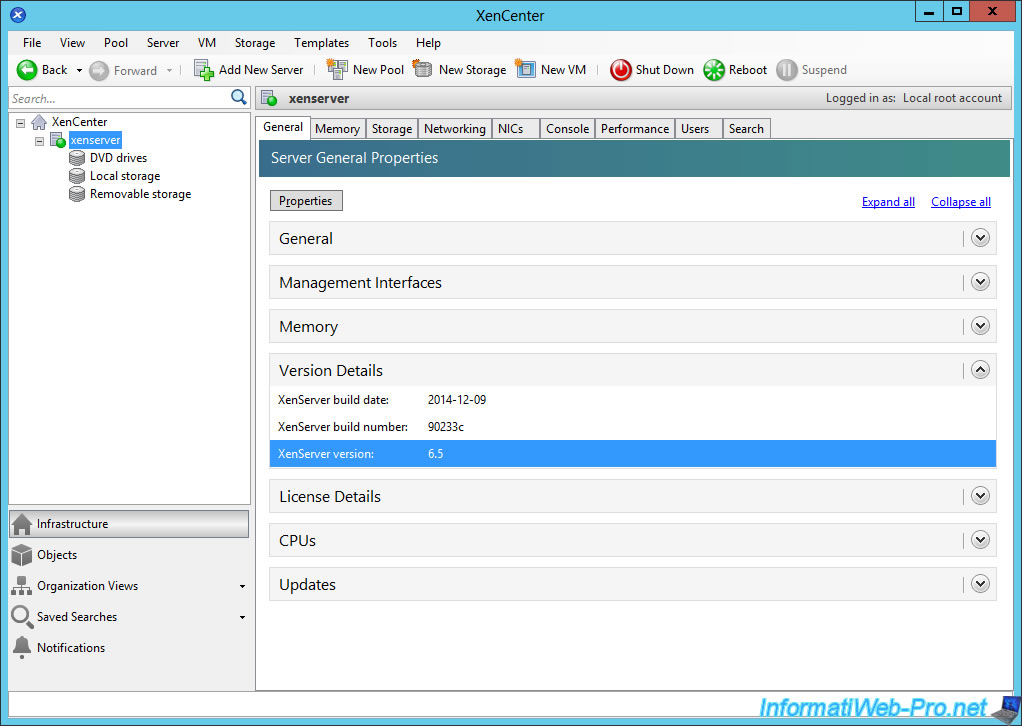
Task: Collapse the xenserver tree node
Action: (40, 141)
